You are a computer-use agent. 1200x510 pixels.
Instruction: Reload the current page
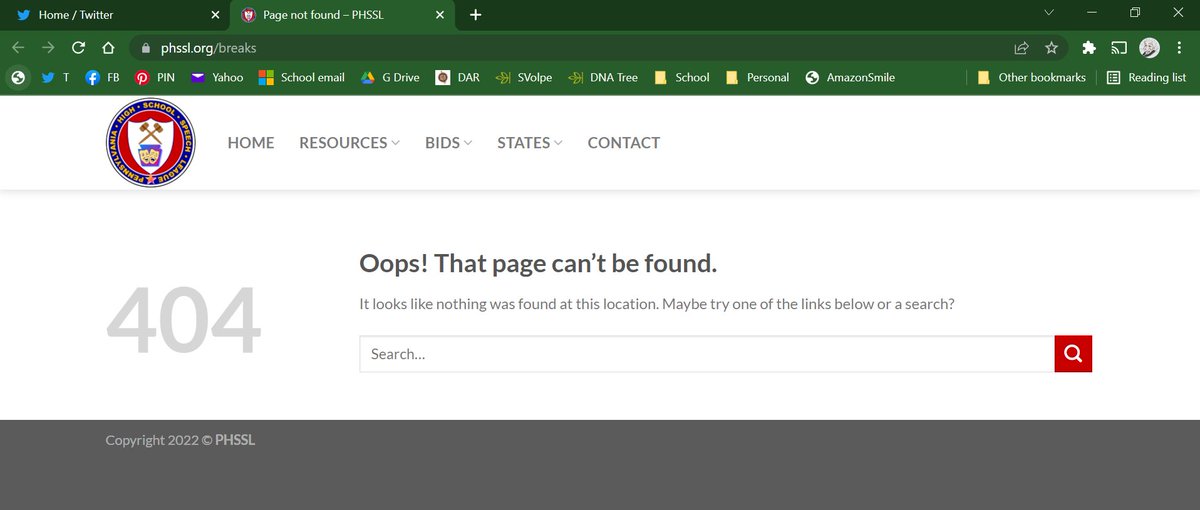click(78, 47)
